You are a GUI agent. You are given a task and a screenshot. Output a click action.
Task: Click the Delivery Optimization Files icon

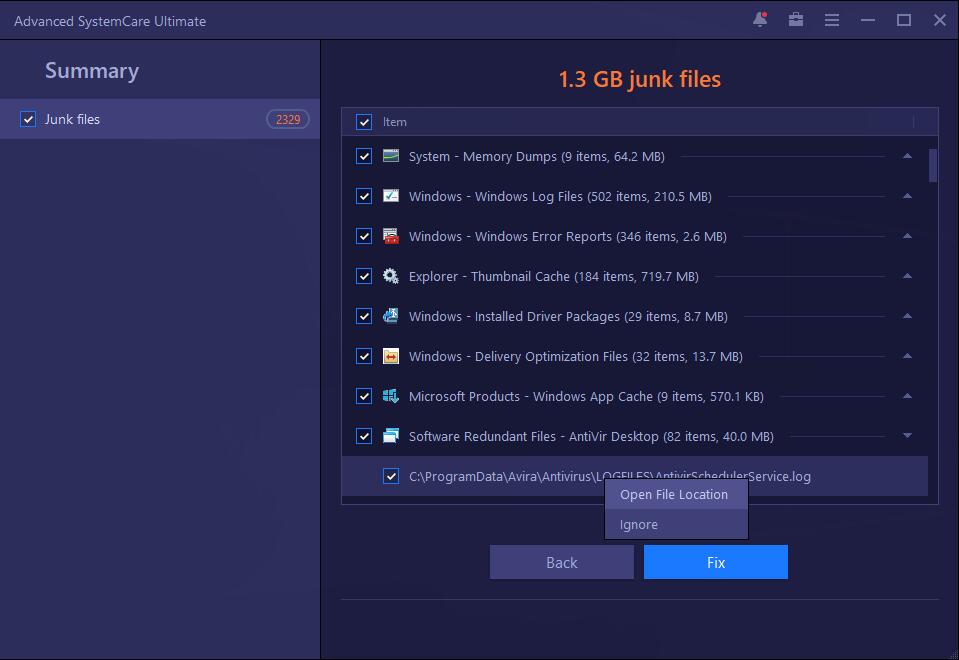pyautogui.click(x=391, y=356)
